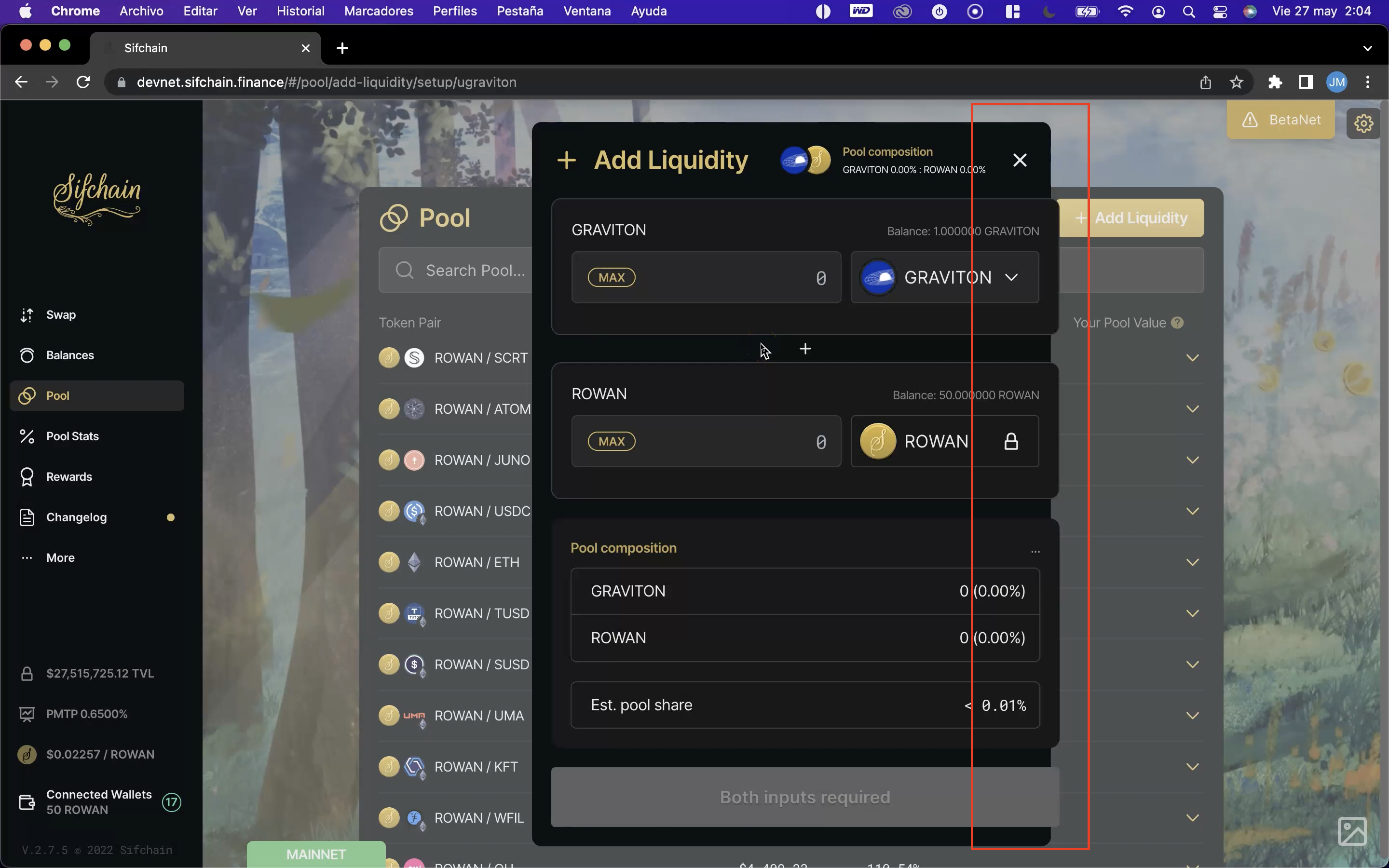Viewport: 1389px width, 868px height.
Task: Open the Editar menu
Action: (x=200, y=11)
